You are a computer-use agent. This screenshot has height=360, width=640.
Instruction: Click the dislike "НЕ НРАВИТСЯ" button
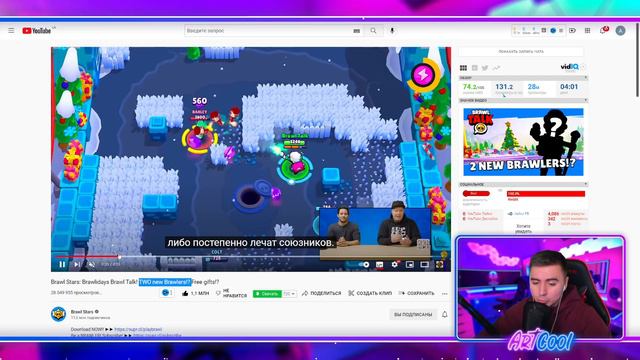(231, 293)
